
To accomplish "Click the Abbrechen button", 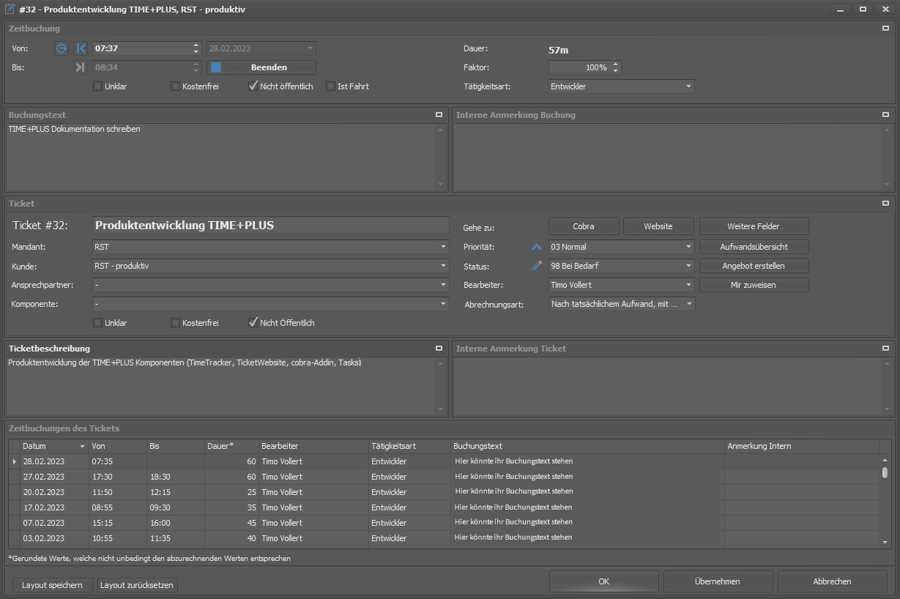I will coord(832,581).
